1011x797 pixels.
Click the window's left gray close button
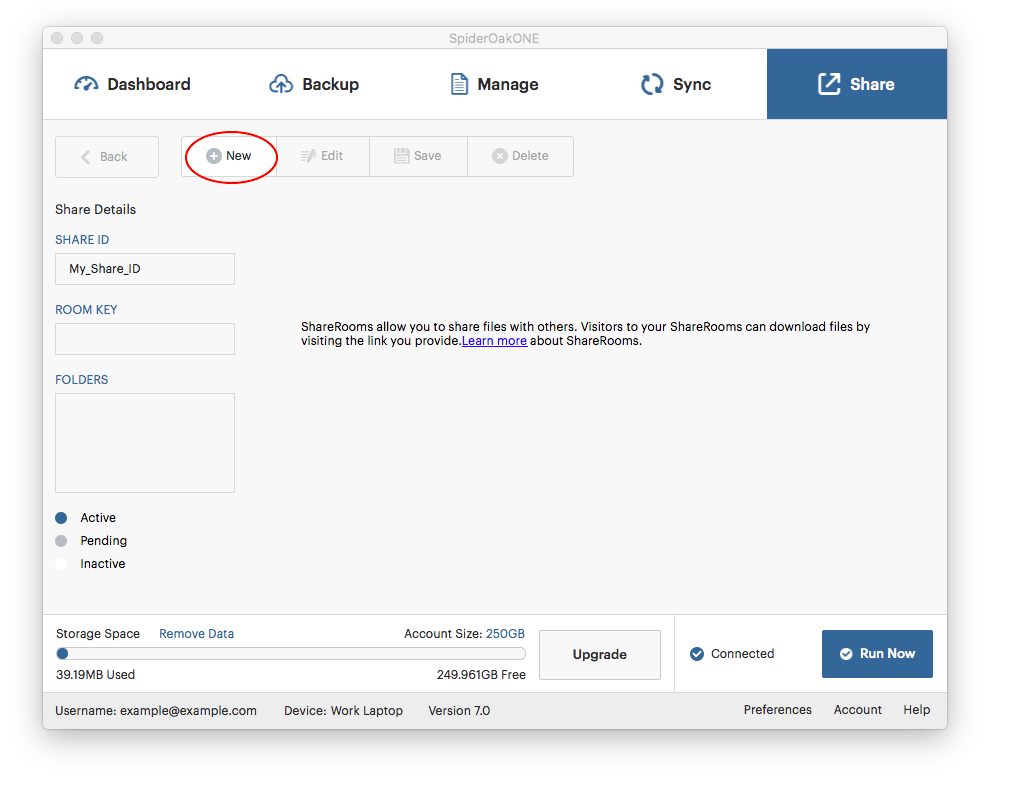(57, 38)
